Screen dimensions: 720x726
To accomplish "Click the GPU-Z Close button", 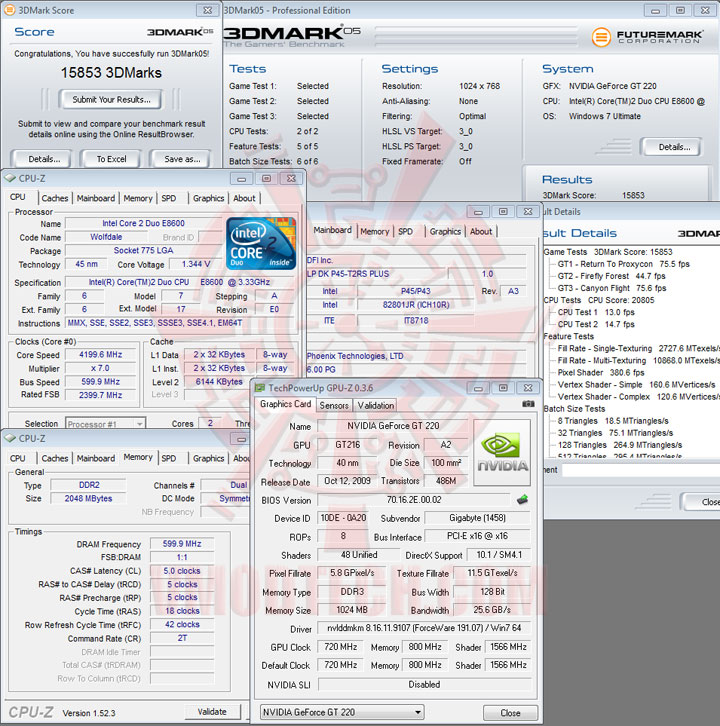I will [510, 713].
